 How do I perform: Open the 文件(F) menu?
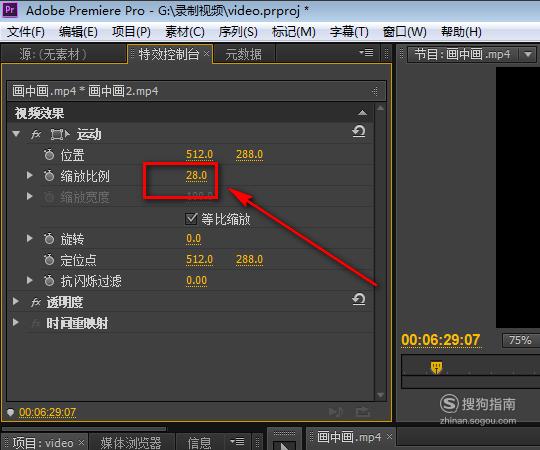pos(26,32)
